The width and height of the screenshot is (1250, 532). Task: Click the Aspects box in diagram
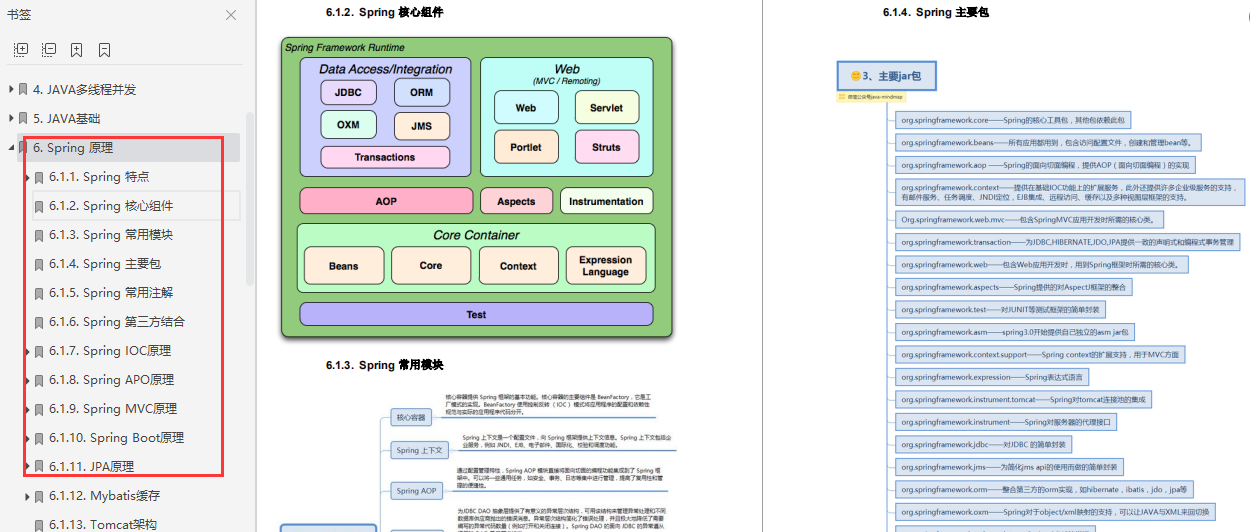(x=516, y=201)
